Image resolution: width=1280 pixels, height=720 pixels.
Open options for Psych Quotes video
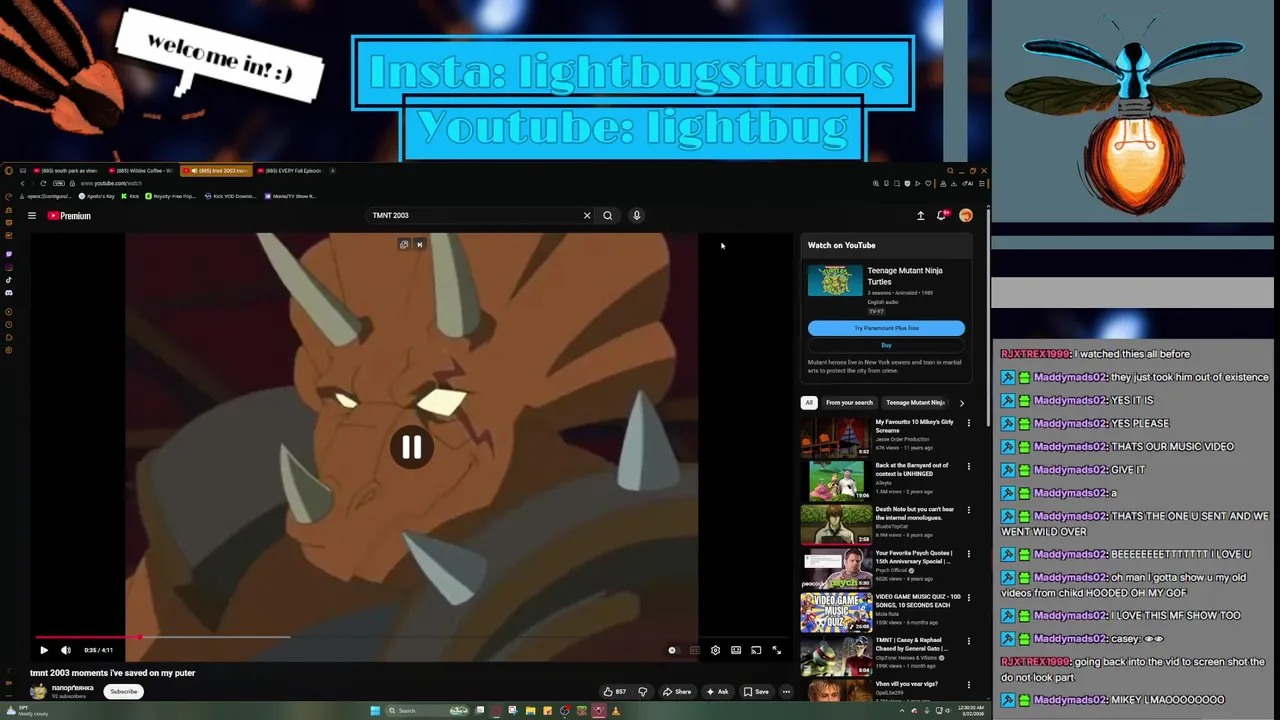click(968, 554)
